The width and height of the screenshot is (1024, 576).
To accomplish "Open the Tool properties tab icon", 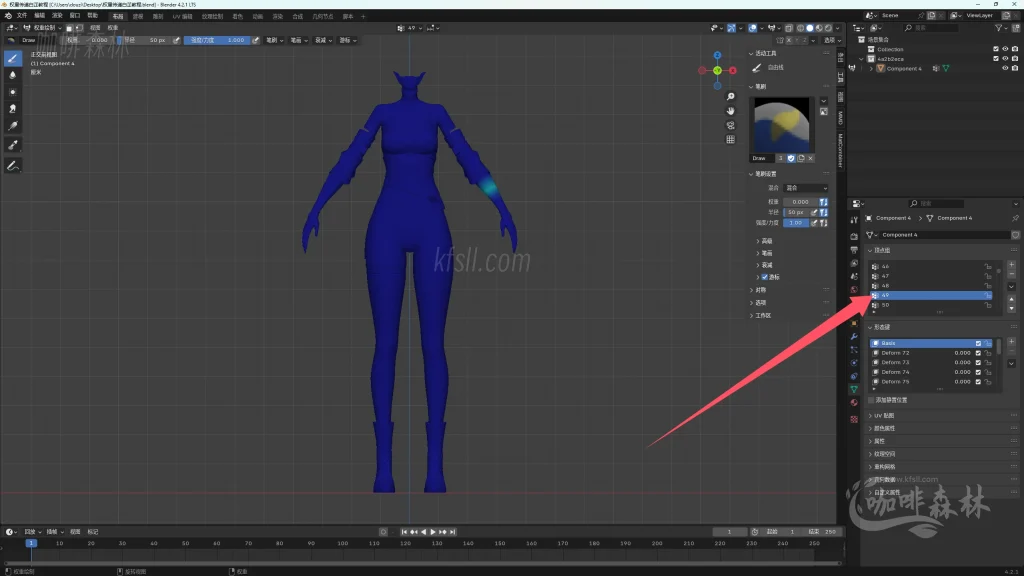I will tap(854, 220).
